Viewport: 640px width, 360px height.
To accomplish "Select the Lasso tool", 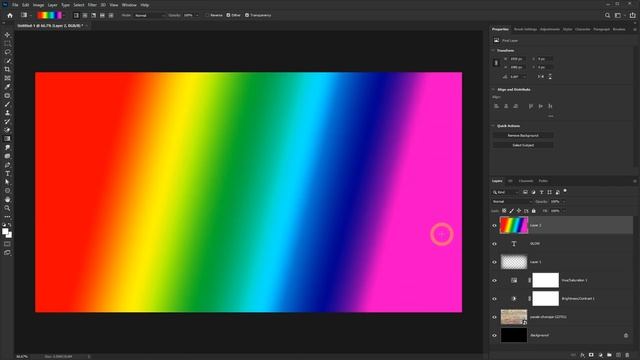I will (x=7, y=52).
